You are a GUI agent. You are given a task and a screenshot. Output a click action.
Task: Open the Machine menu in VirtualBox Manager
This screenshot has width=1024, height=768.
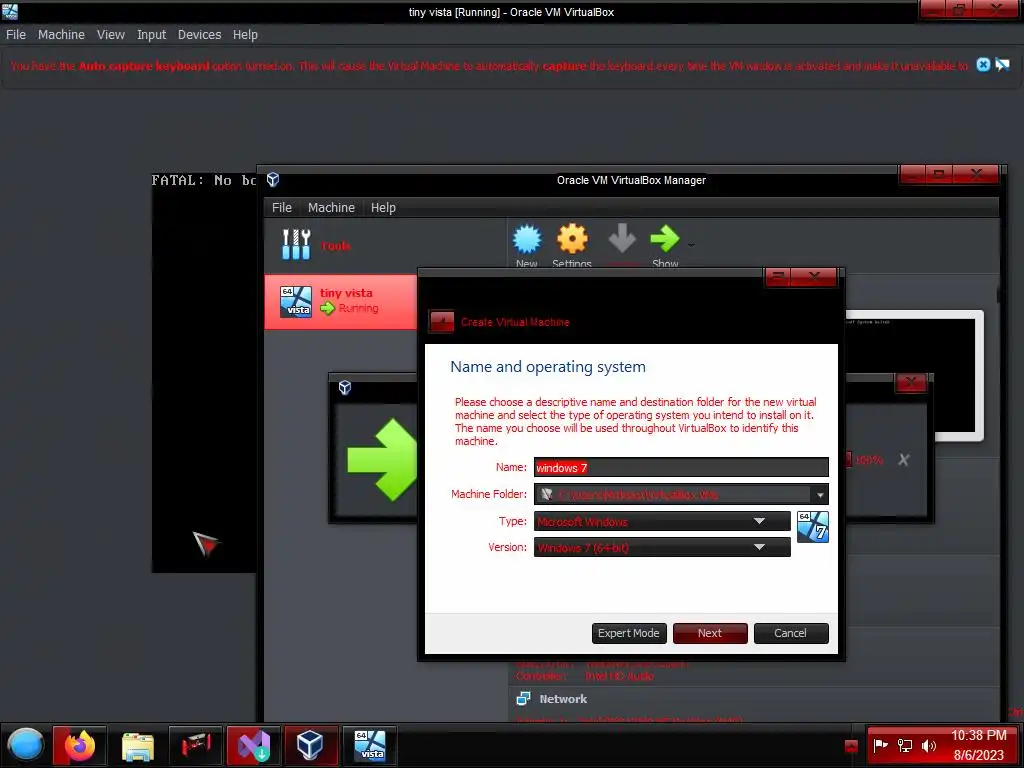point(331,208)
